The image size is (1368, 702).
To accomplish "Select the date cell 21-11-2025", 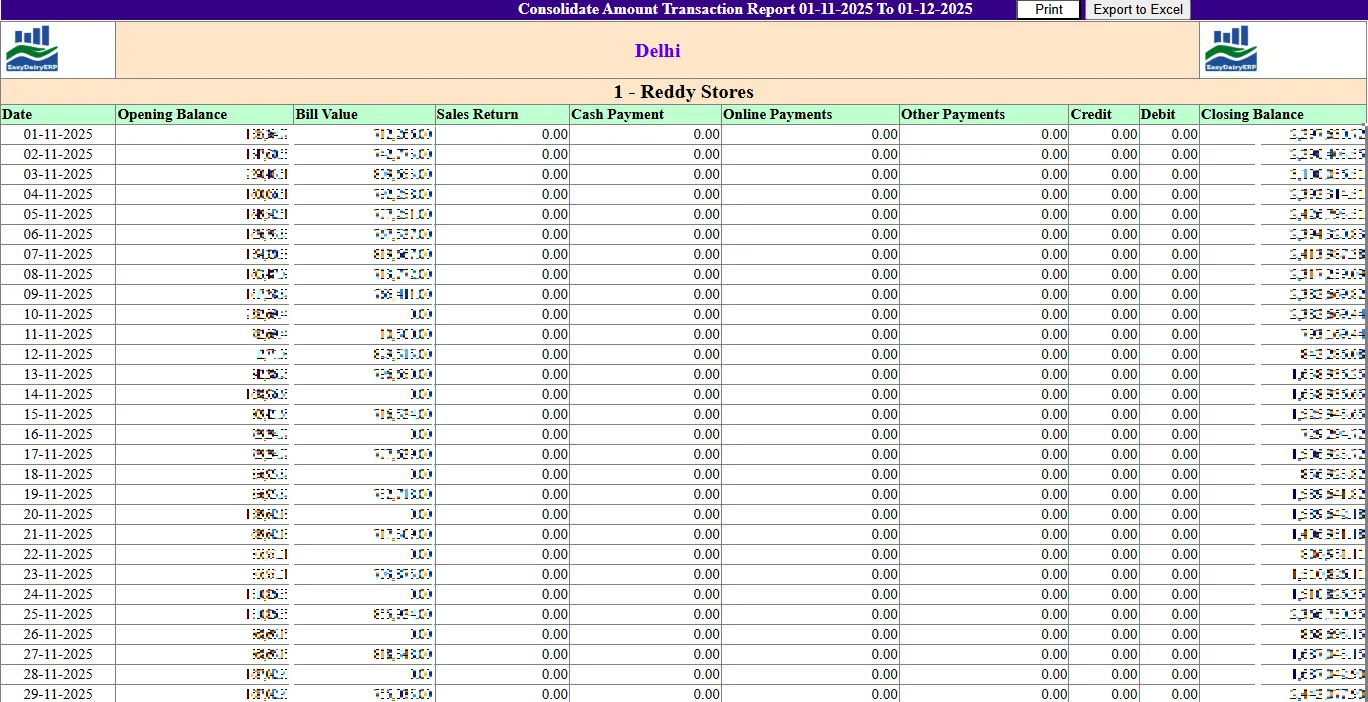I will click(58, 534).
